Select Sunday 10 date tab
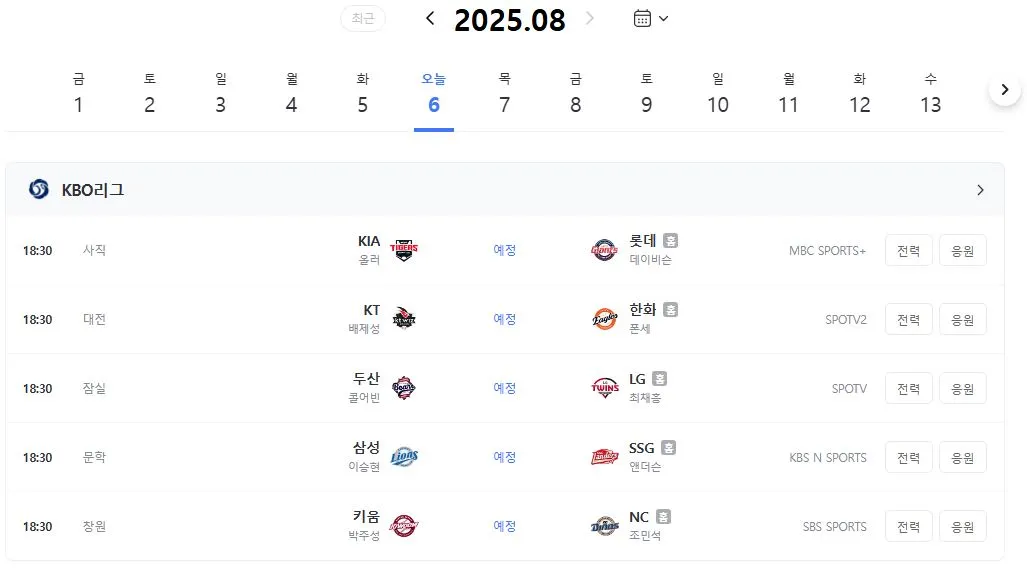This screenshot has width=1027, height=568. pos(718,94)
